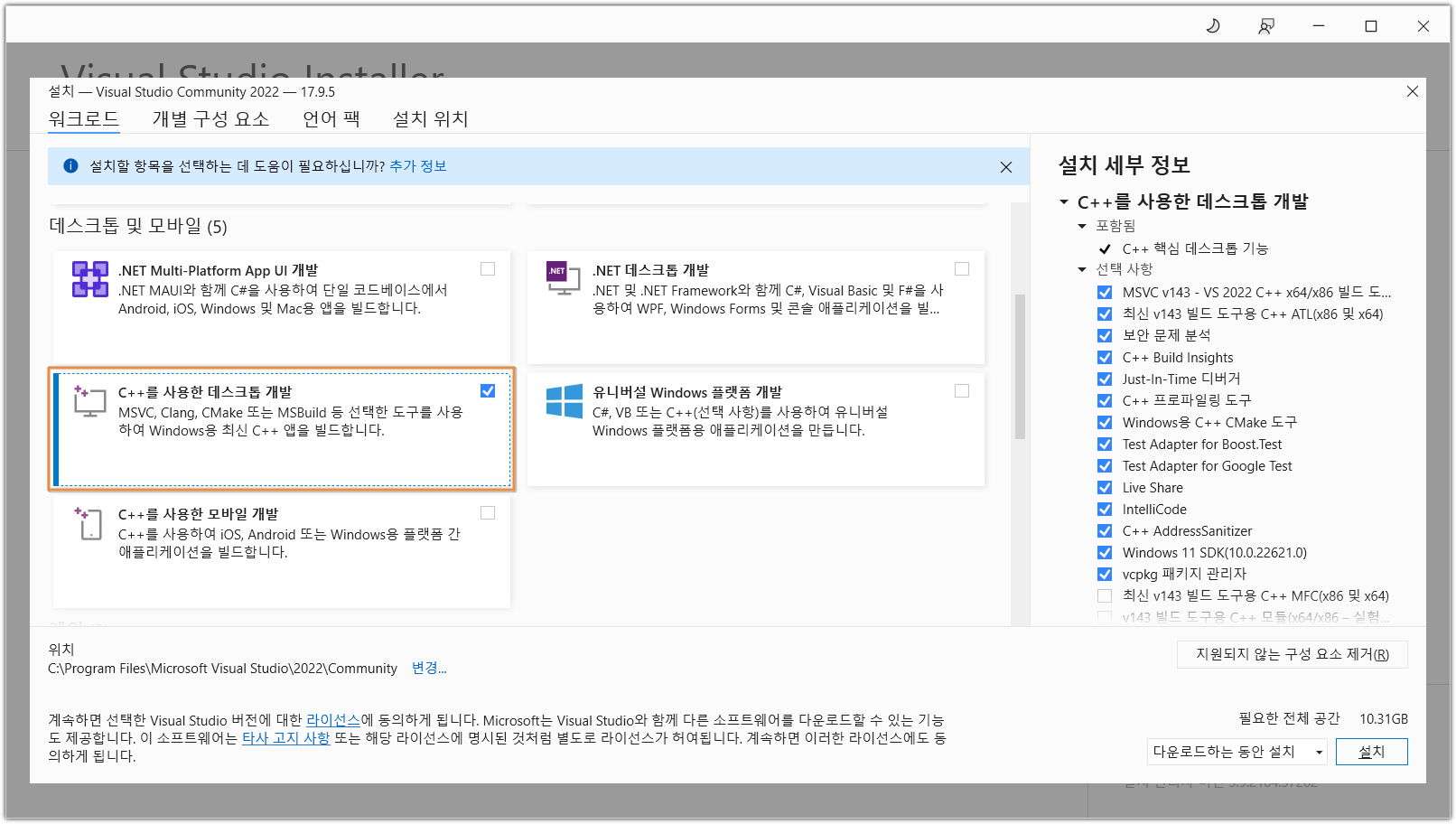The width and height of the screenshot is (1456, 824).
Task: Uncheck C++ AddressSanitizer option
Action: point(1105,531)
